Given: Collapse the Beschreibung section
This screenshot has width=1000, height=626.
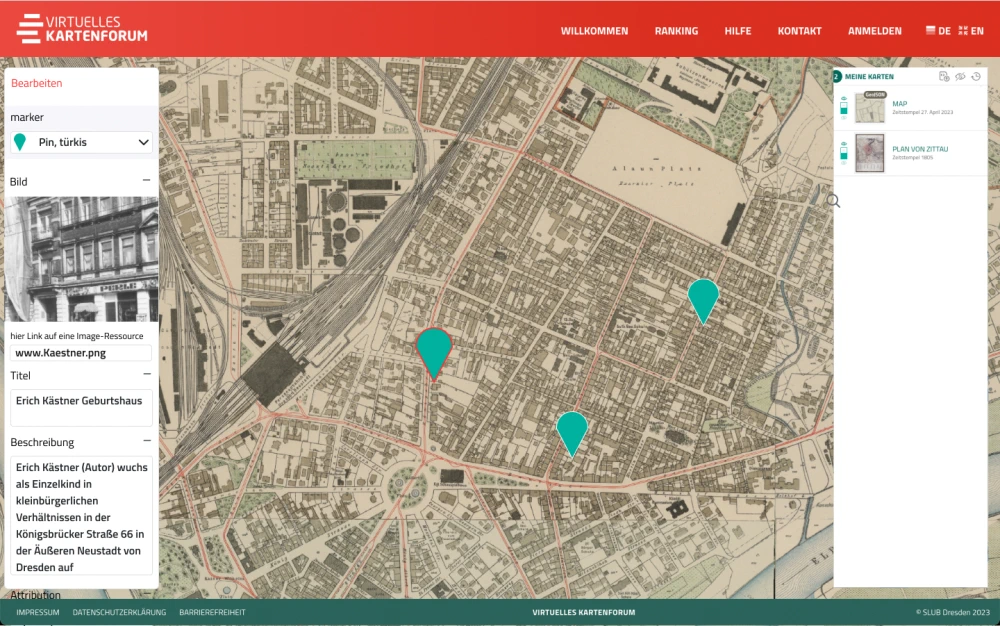Looking at the screenshot, I should pos(147,440).
